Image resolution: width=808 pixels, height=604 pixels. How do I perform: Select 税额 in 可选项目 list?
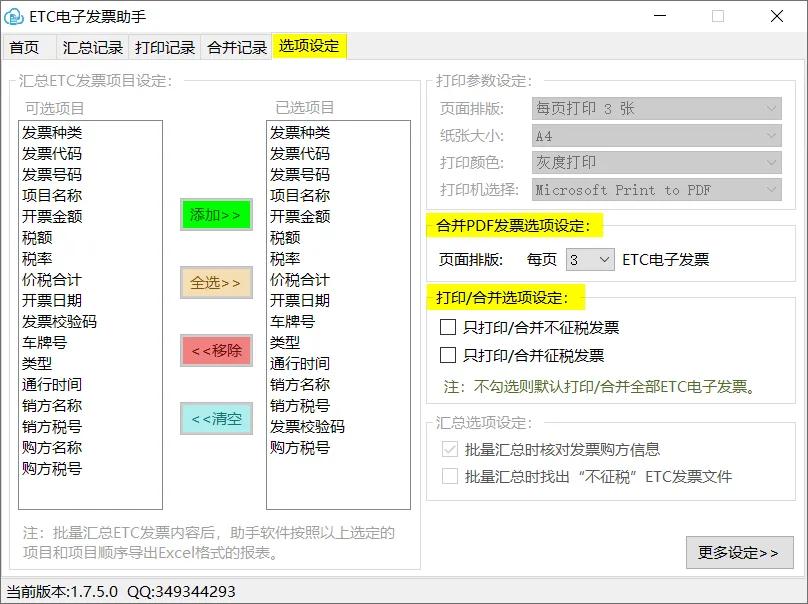(37, 238)
